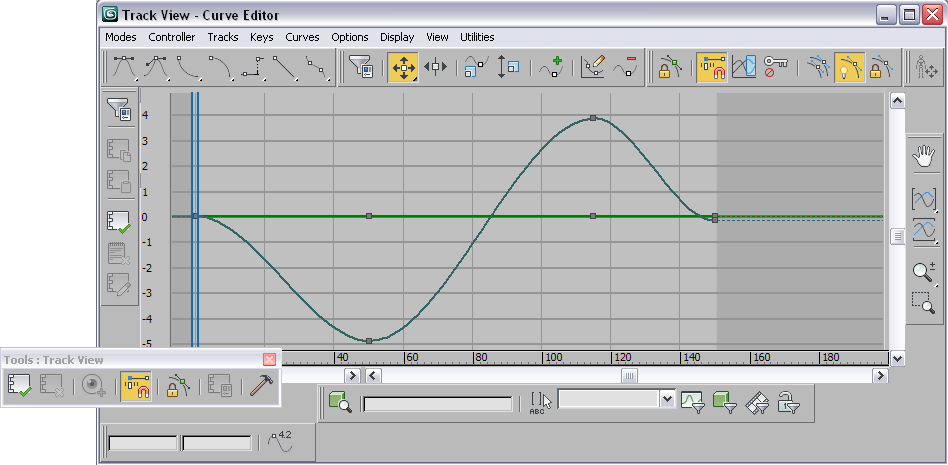Select the Pan hand tool
The width and height of the screenshot is (948, 465).
click(924, 156)
